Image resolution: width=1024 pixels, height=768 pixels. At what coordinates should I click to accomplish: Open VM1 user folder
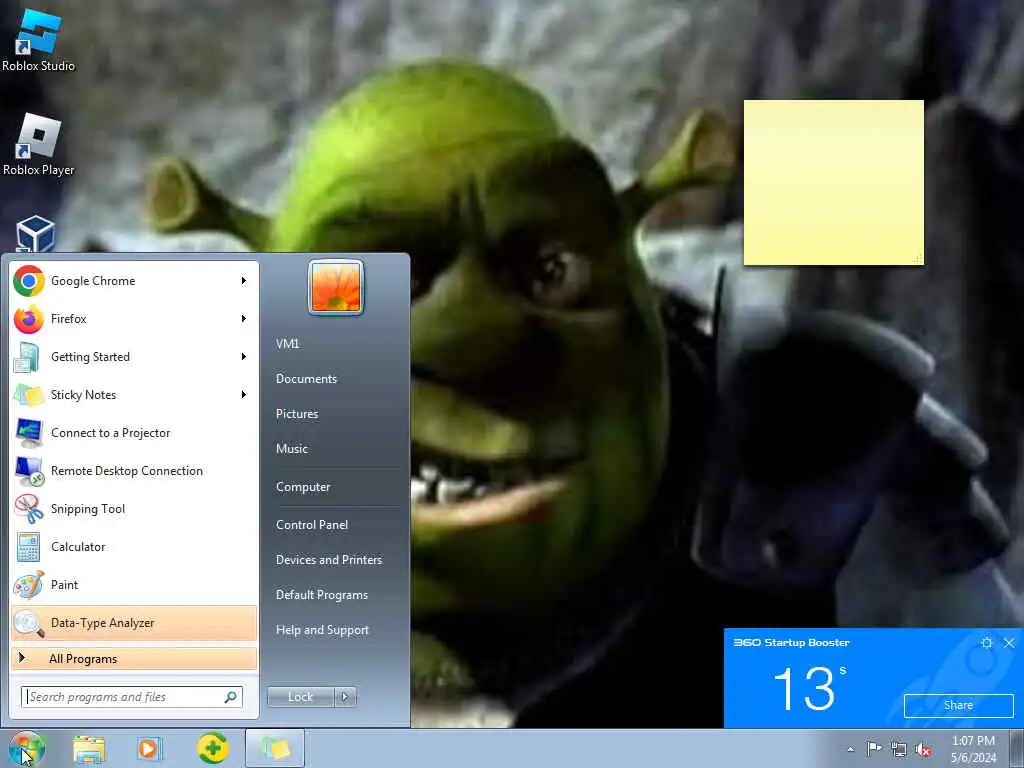coord(287,344)
